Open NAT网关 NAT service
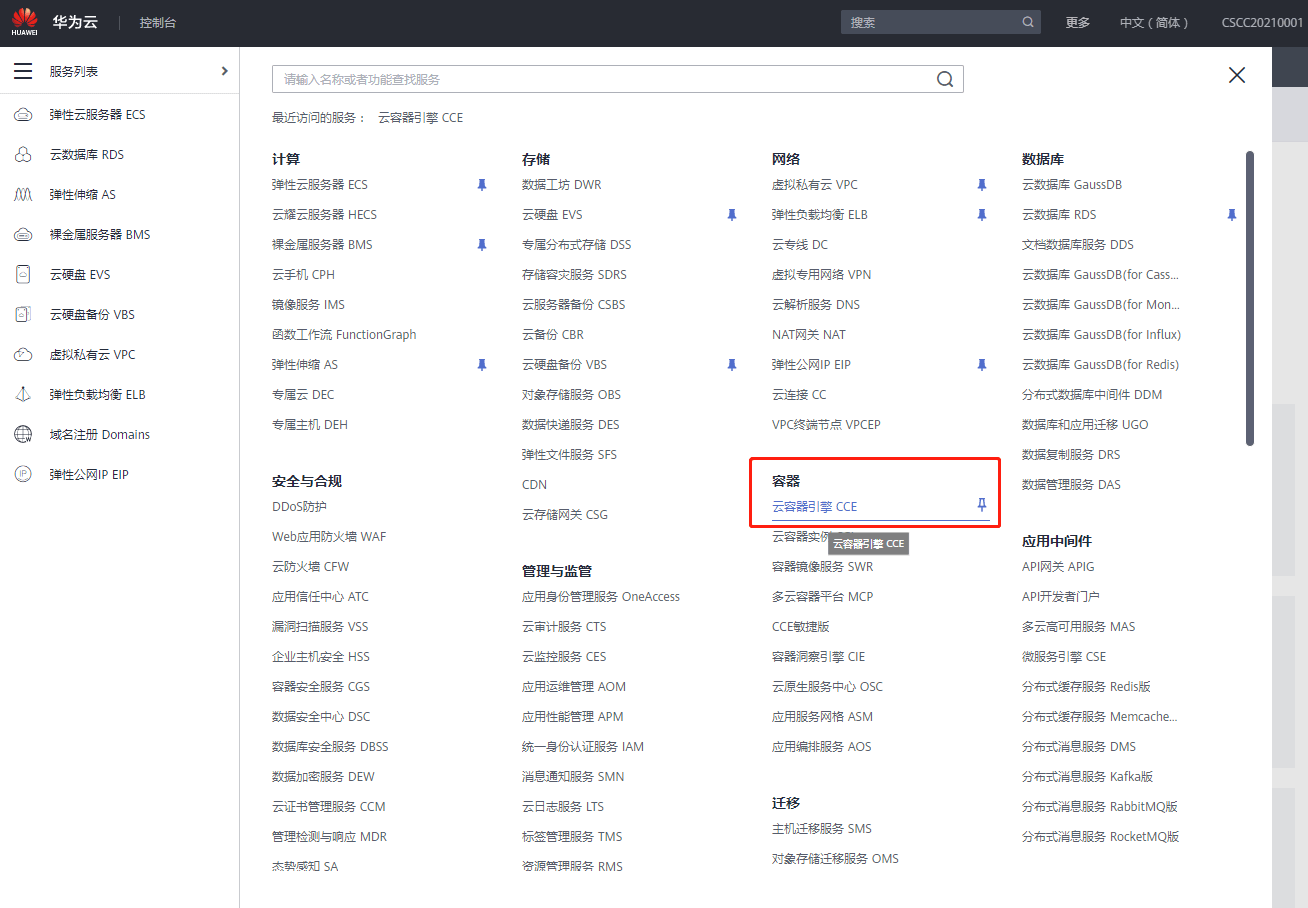Screen dimensions: 1308x908 (809, 335)
